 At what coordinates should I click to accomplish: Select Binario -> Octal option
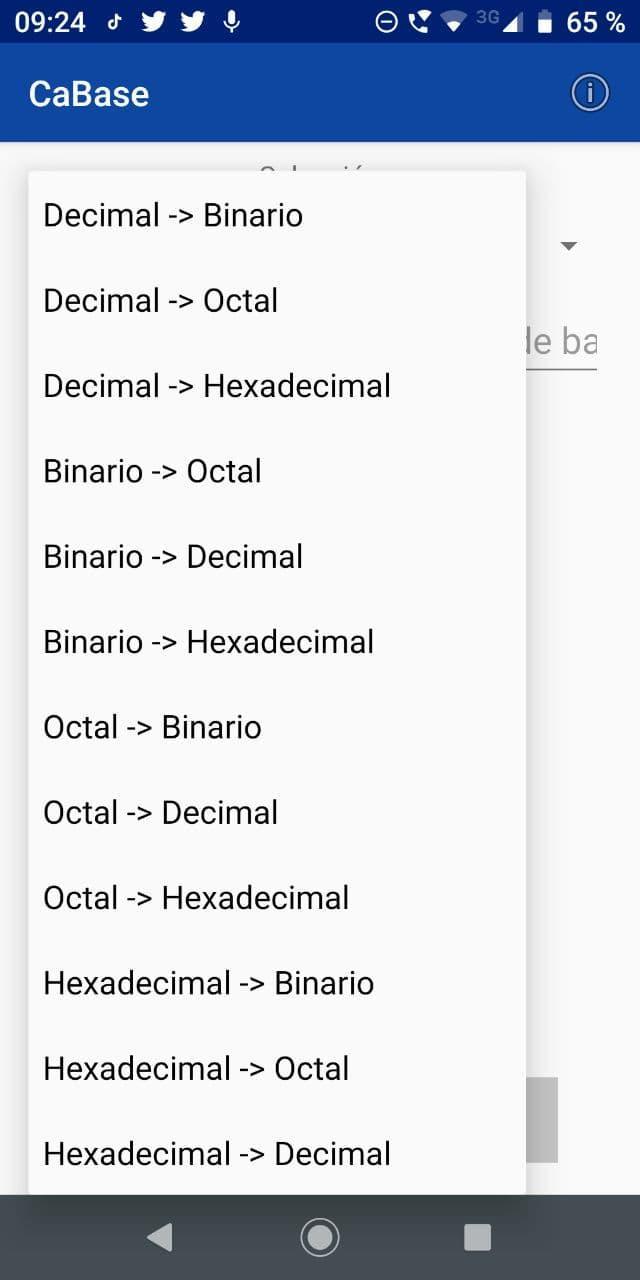[152, 471]
